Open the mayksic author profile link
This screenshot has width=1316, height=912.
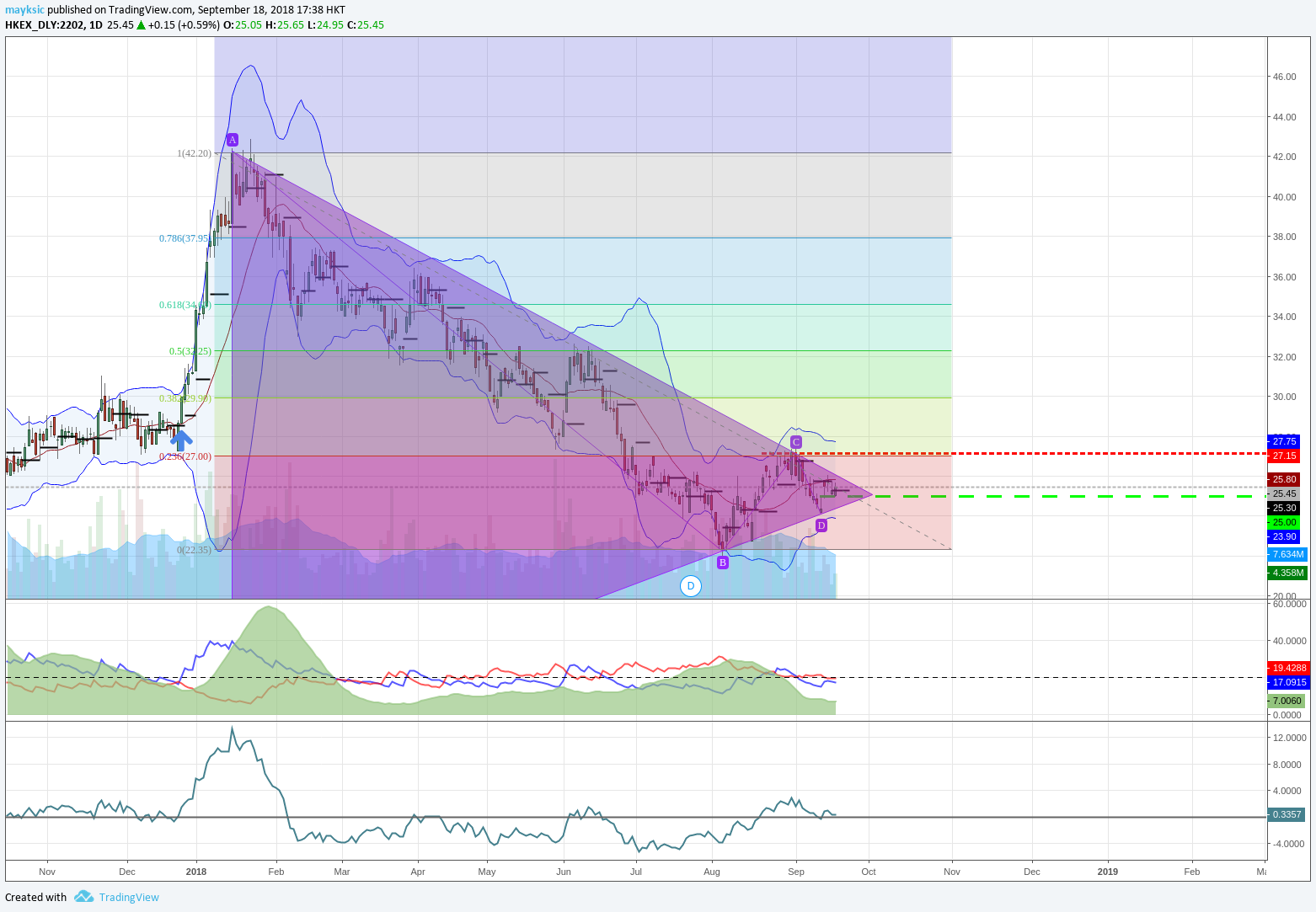24,10
